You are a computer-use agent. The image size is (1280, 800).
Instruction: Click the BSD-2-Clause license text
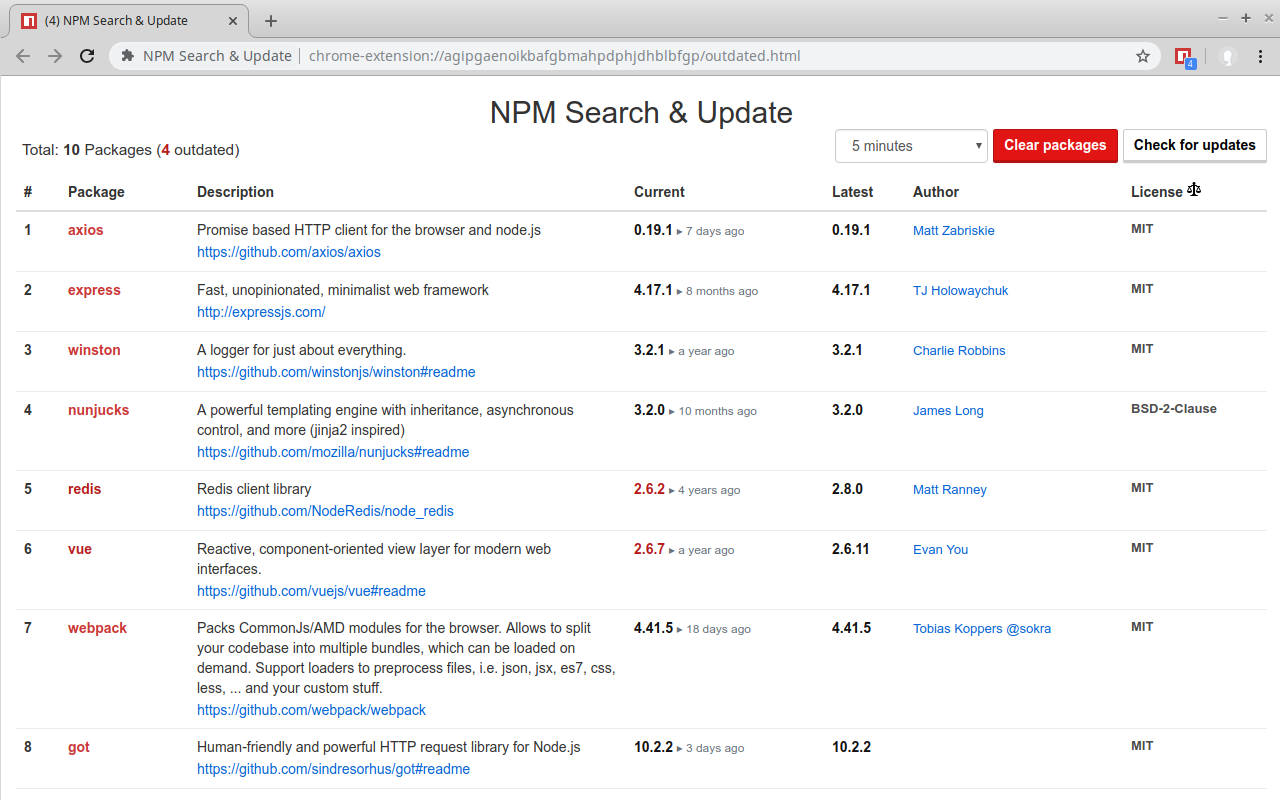[1174, 408]
